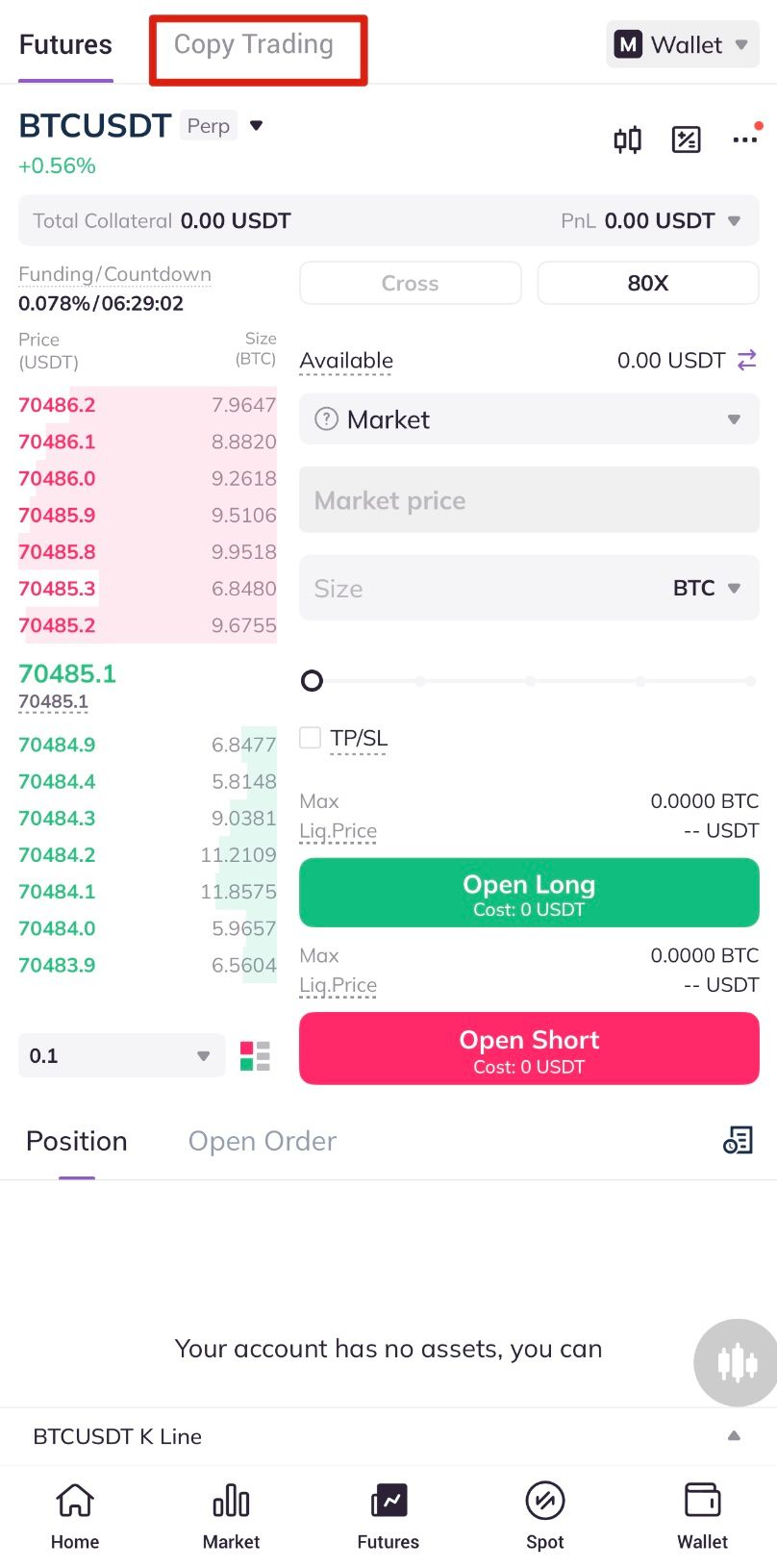The image size is (777, 1568).
Task: Switch order book layout view icon
Action: (x=255, y=1056)
